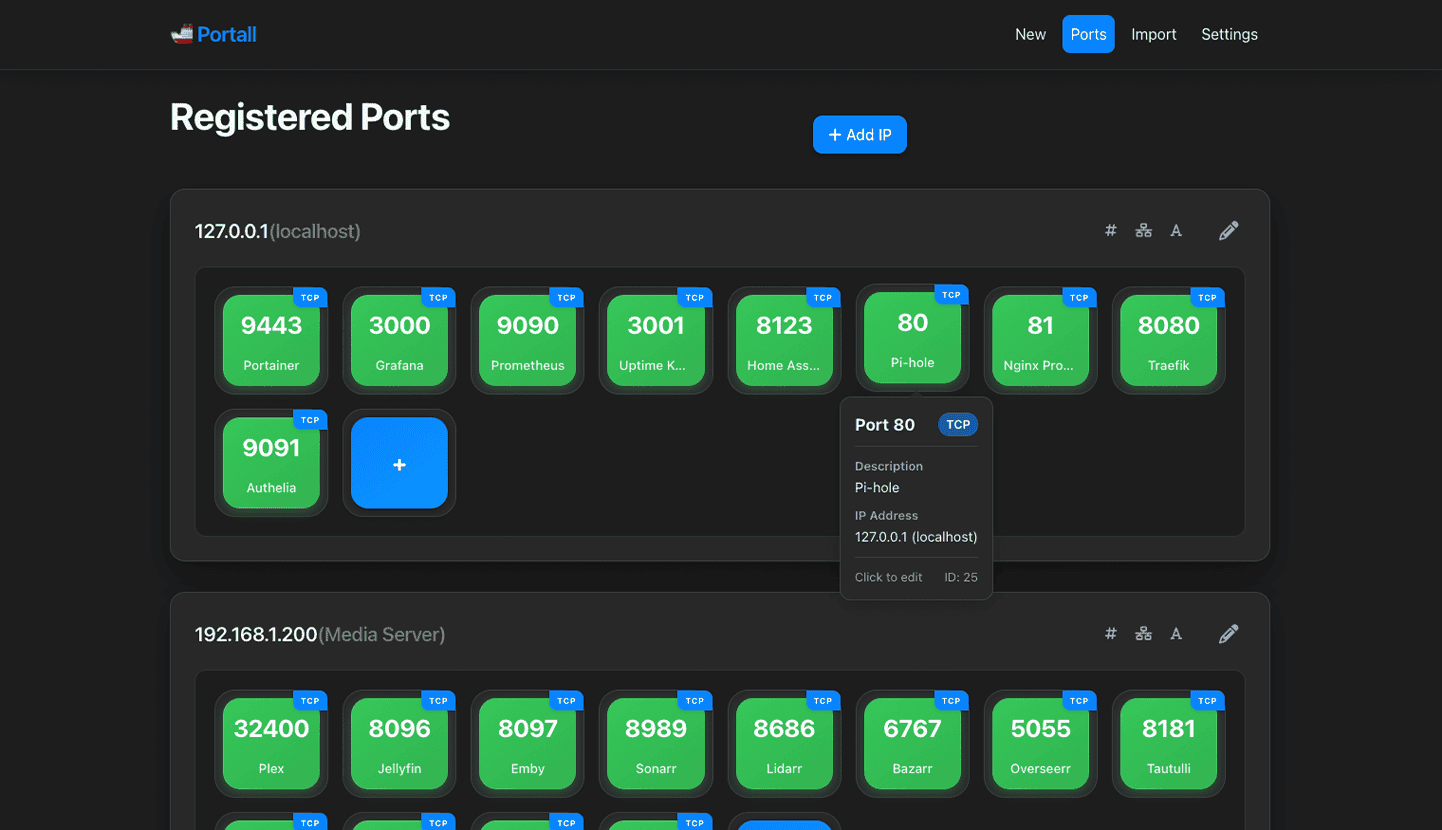Click the 192.168.1.200 (Media Server) heading

click(320, 634)
